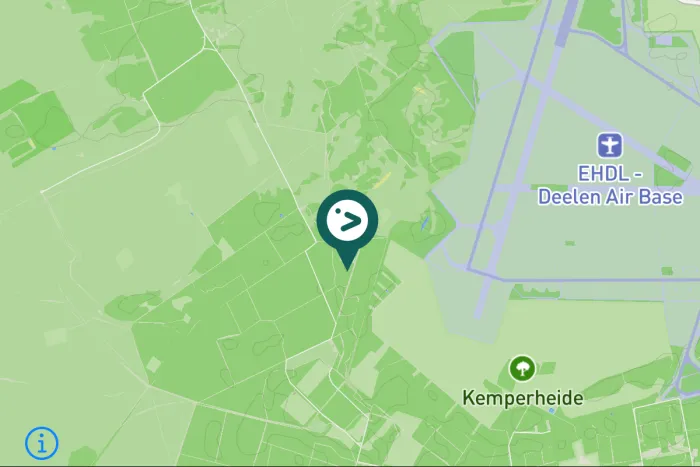This screenshot has height=467, width=700.
Task: Click the partially visible white button at top-right corner
Action: [x=688, y=2]
